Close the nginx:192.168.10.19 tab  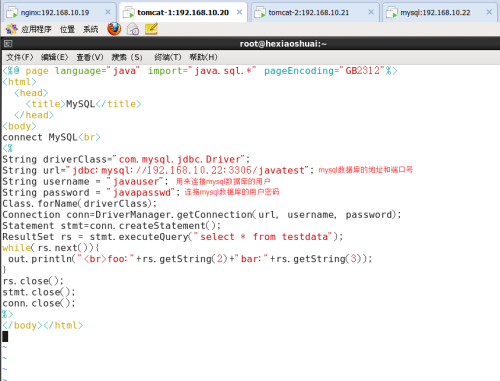(108, 12)
